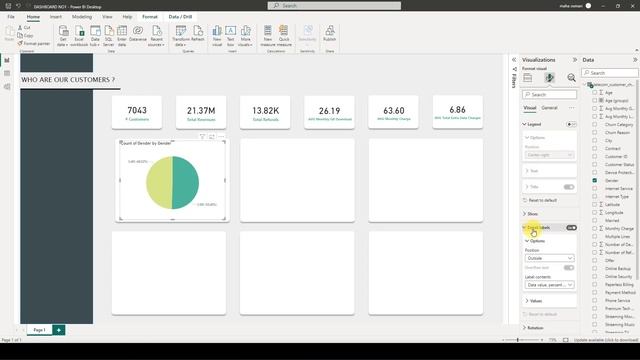Switch to the View ribbon tab
Image resolution: width=640 pixels, height=360 pixels.
coord(107,17)
